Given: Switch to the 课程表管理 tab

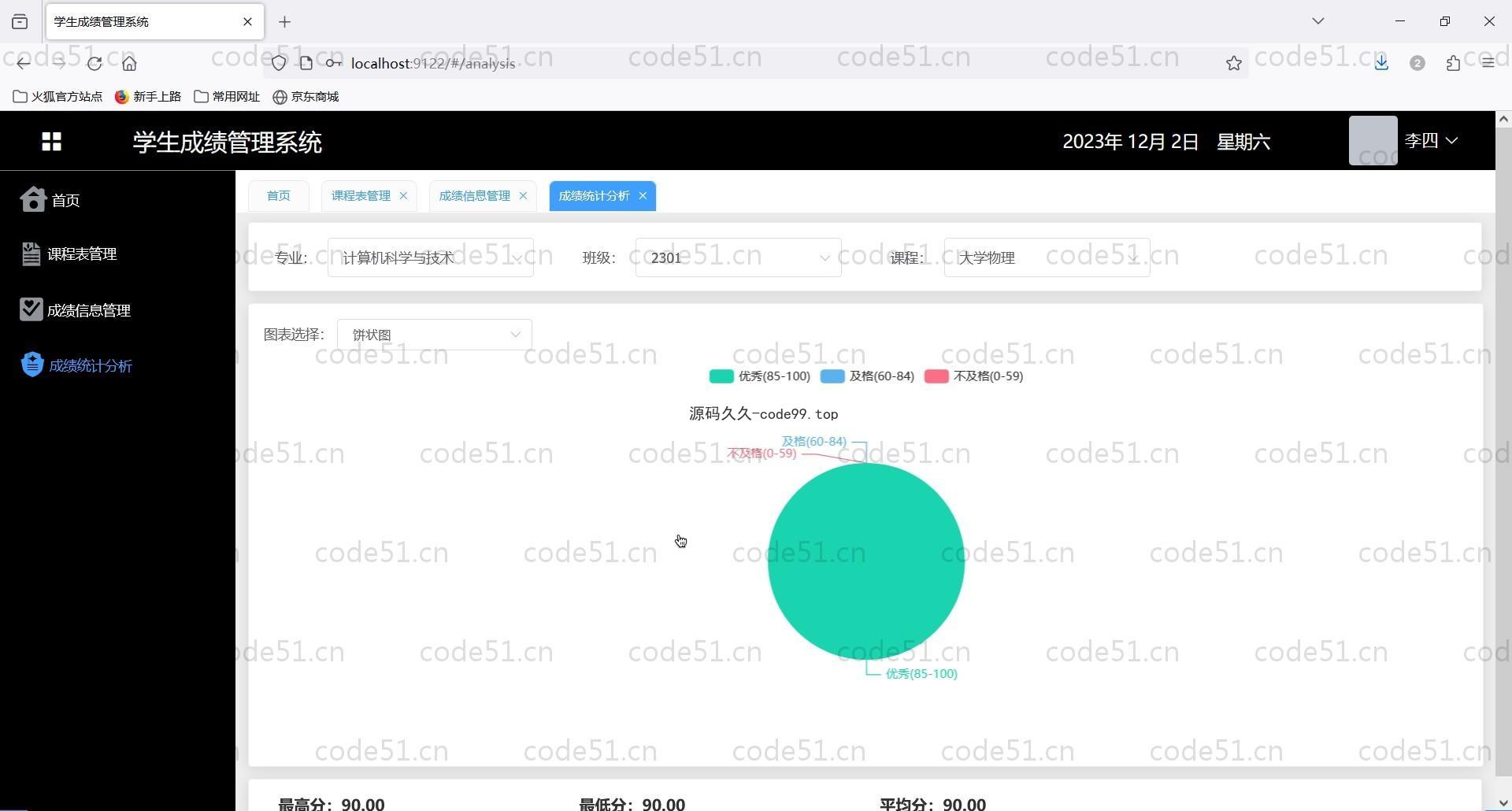Looking at the screenshot, I should pyautogui.click(x=361, y=195).
